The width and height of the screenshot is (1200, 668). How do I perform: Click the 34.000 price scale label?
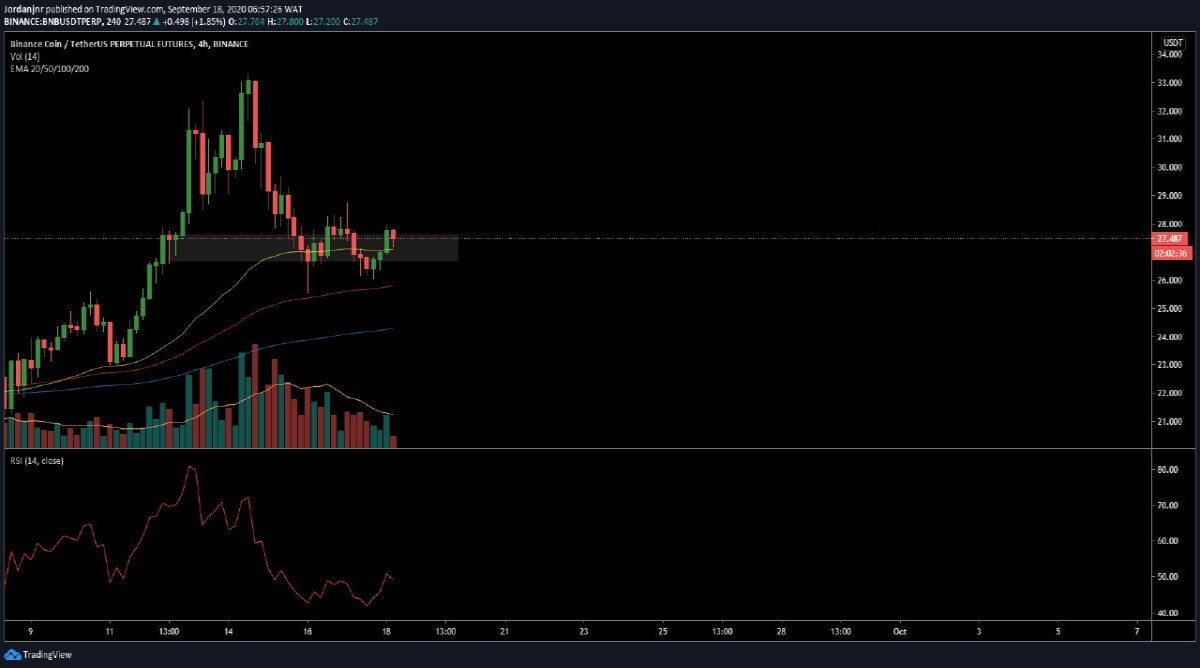(x=1171, y=55)
